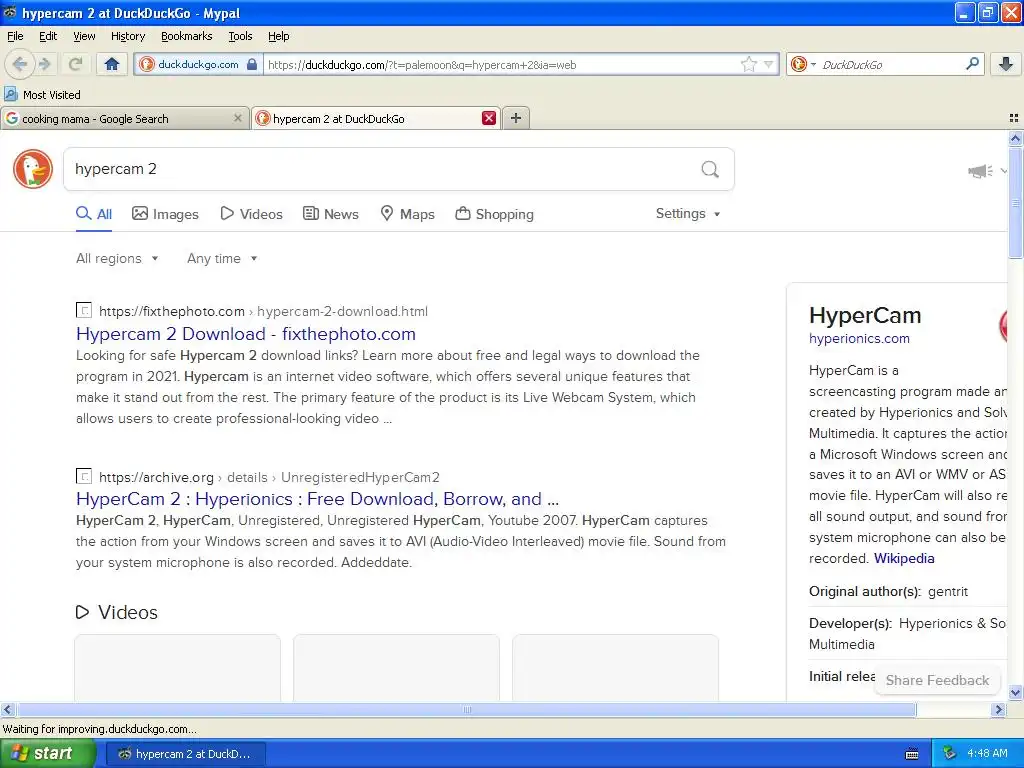Go back with the Back arrow button
The width and height of the screenshot is (1024, 768).
point(20,64)
